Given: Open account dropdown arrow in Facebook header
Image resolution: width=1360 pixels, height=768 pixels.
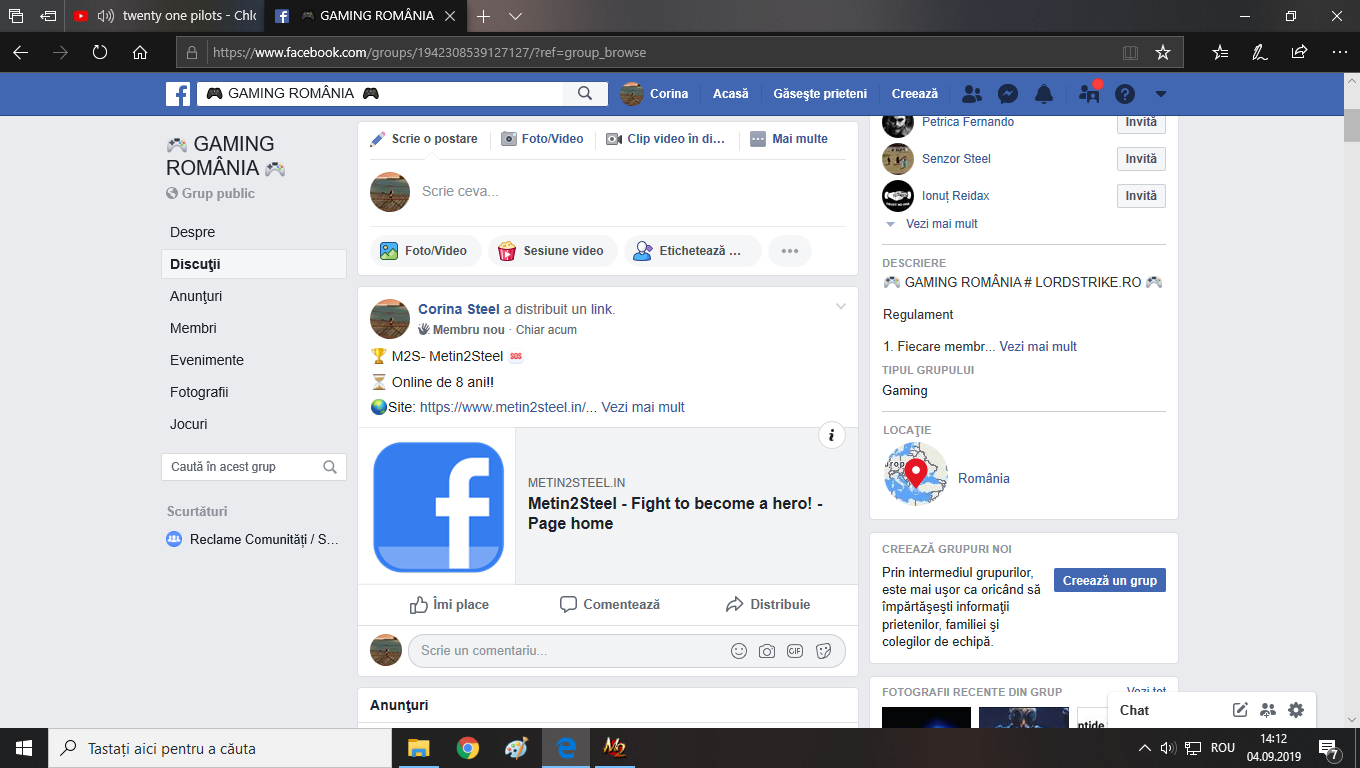Looking at the screenshot, I should pos(1160,94).
